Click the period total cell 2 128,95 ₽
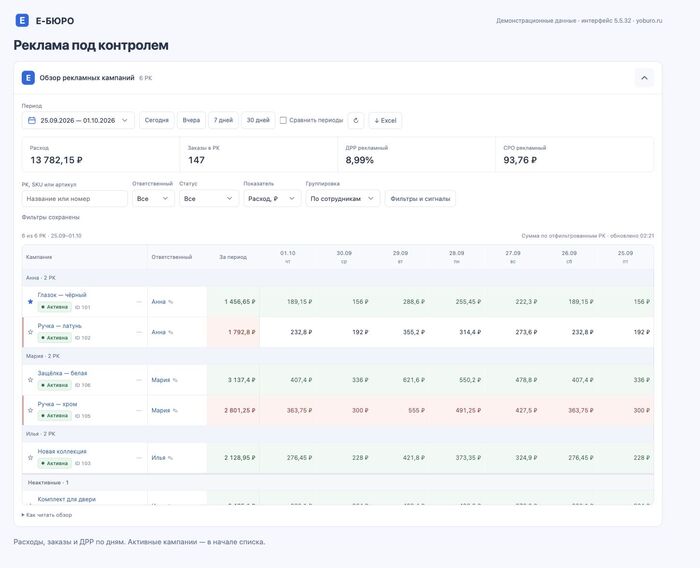This screenshot has width=700, height=568. coord(233,458)
